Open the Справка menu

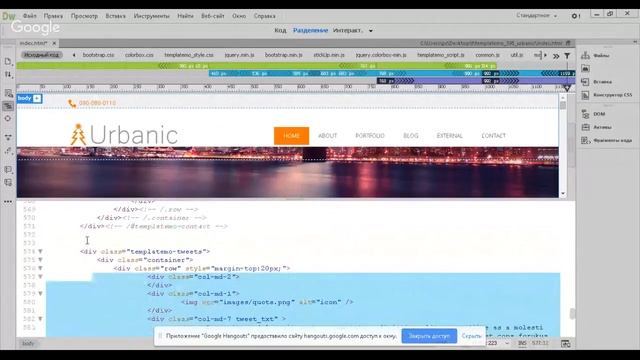tap(264, 16)
